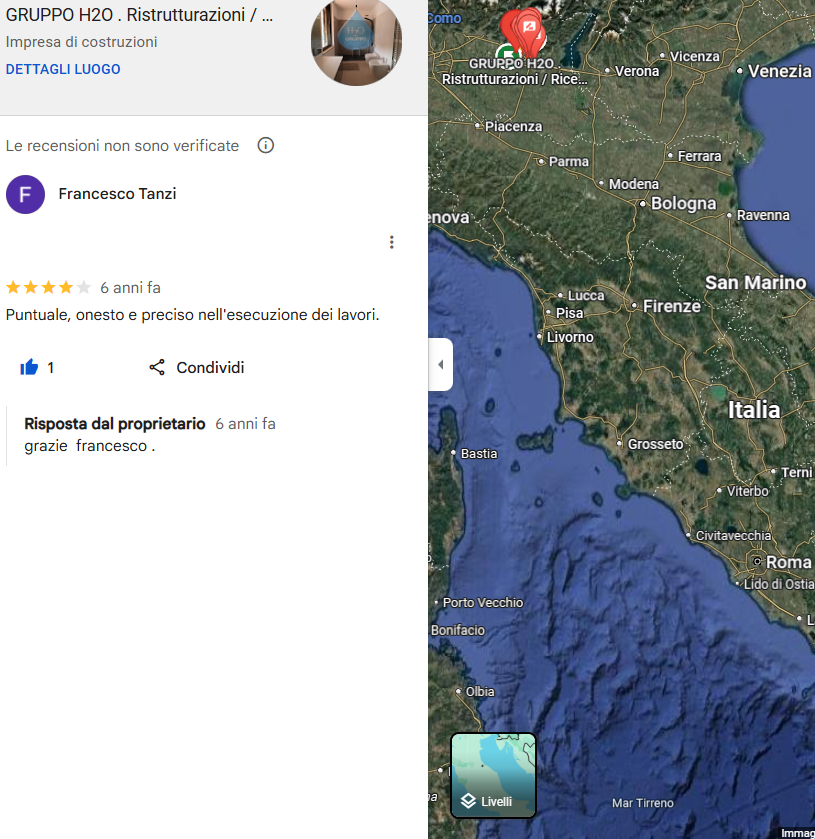
Task: Click the GRUPPO H2O business title heading
Action: (139, 15)
